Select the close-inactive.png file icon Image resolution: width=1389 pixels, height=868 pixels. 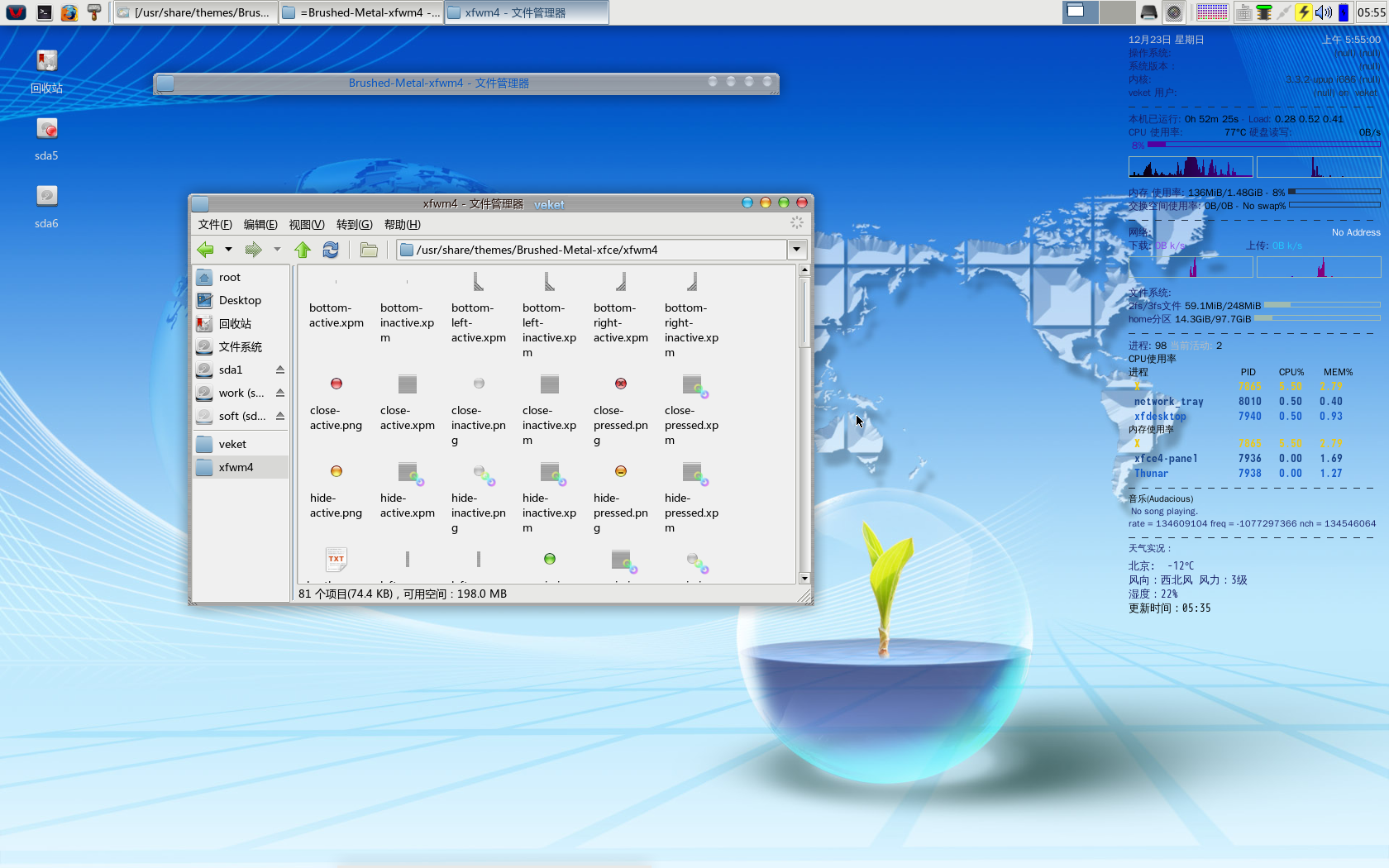[x=479, y=384]
